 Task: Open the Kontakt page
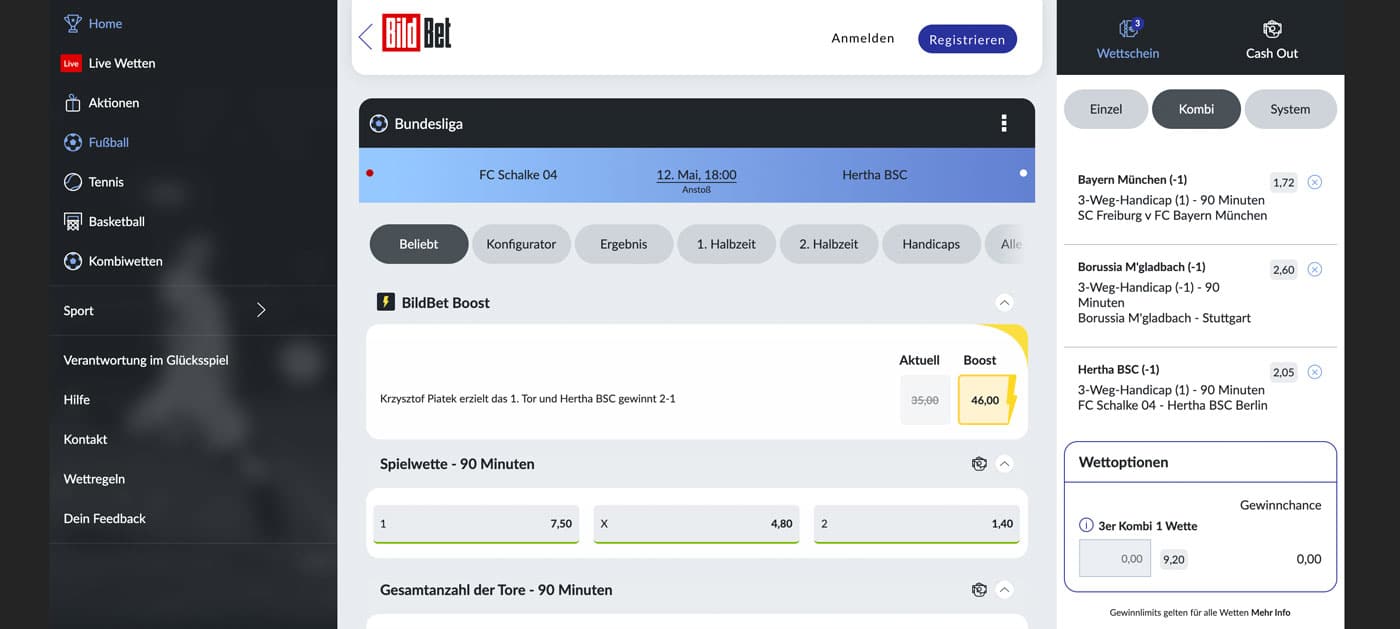85,439
